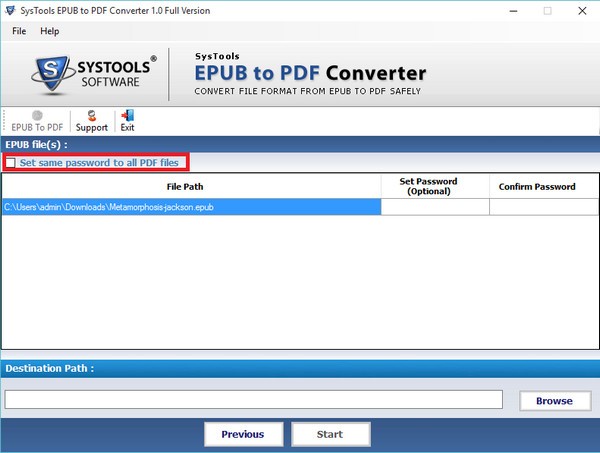Open the Help menu
This screenshot has height=453, width=600.
(49, 31)
